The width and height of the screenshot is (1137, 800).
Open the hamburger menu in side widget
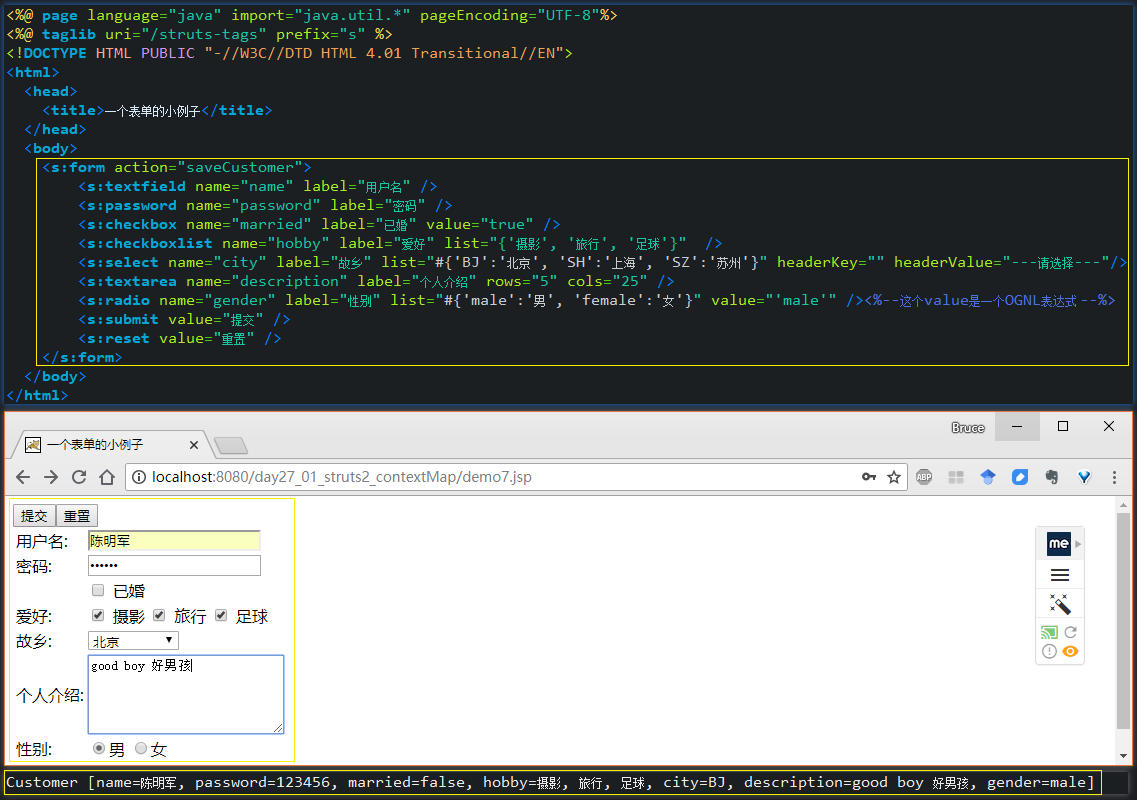1059,575
